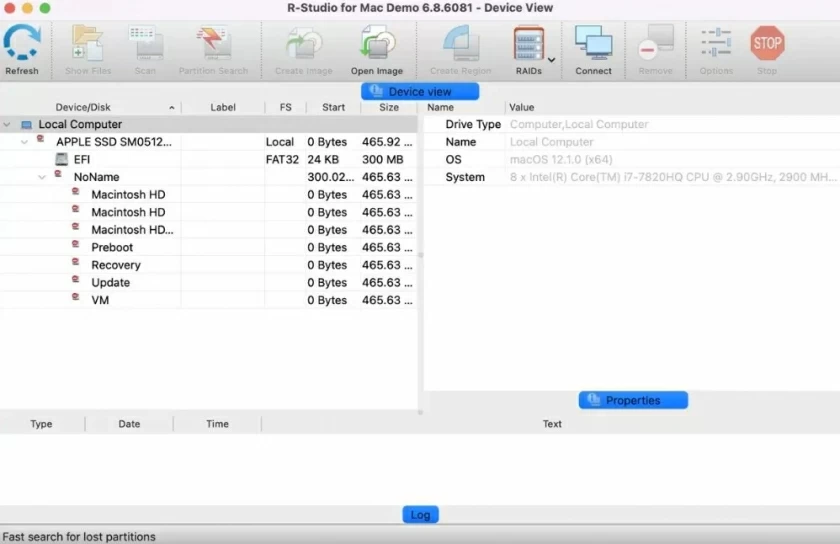The height and width of the screenshot is (544, 840).
Task: Select the APPLE SSD SM0512 disk
Action: click(x=208, y=142)
